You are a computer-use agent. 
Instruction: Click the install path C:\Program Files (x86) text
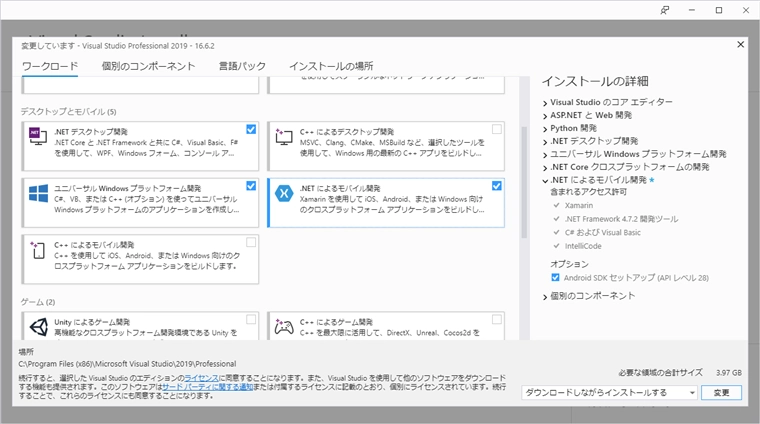(x=127, y=364)
